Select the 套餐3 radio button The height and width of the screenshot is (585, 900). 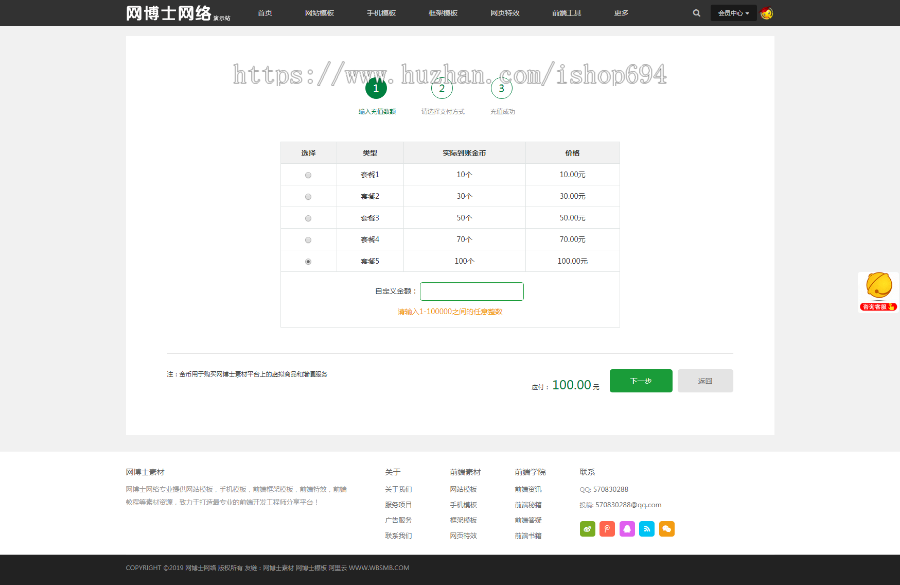[309, 217]
